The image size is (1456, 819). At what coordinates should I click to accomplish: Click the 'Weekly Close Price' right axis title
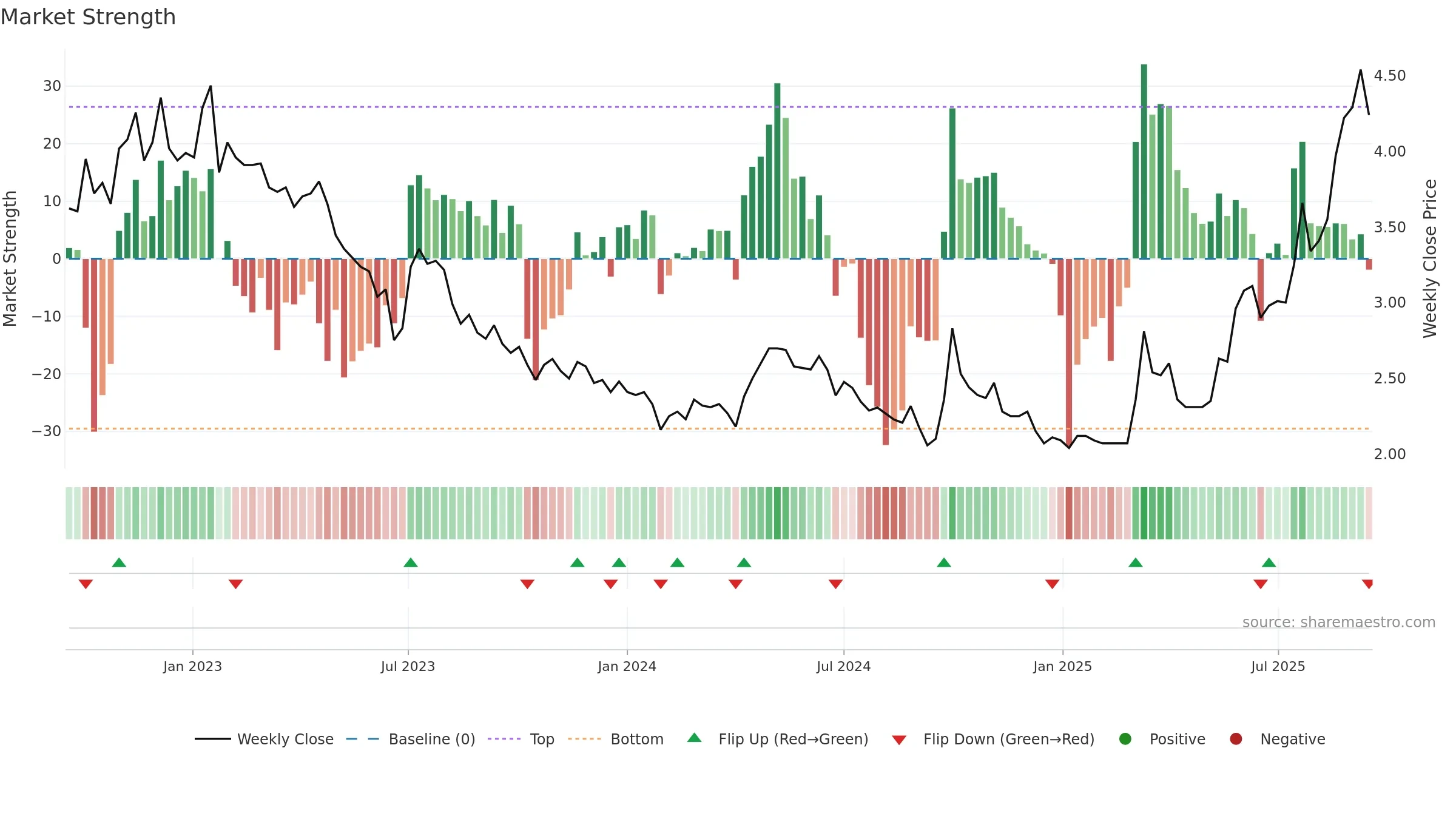pyautogui.click(x=1430, y=258)
